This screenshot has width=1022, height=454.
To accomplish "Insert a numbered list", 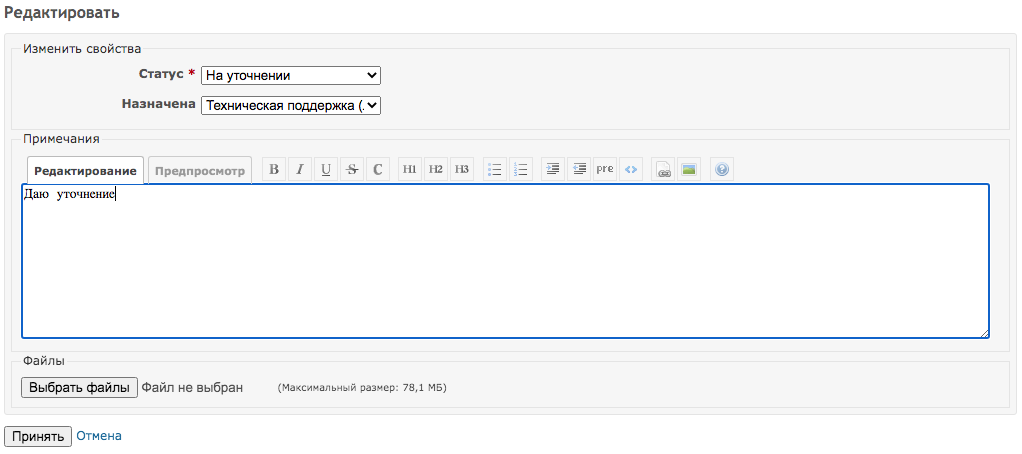I will (x=520, y=170).
